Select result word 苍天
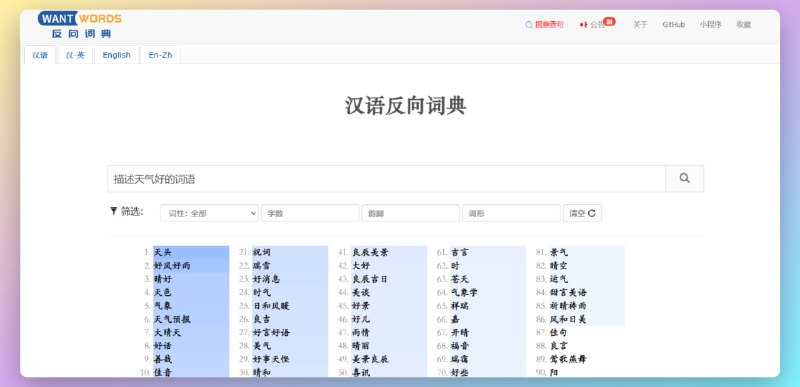This screenshot has height=387, width=800. point(460,279)
